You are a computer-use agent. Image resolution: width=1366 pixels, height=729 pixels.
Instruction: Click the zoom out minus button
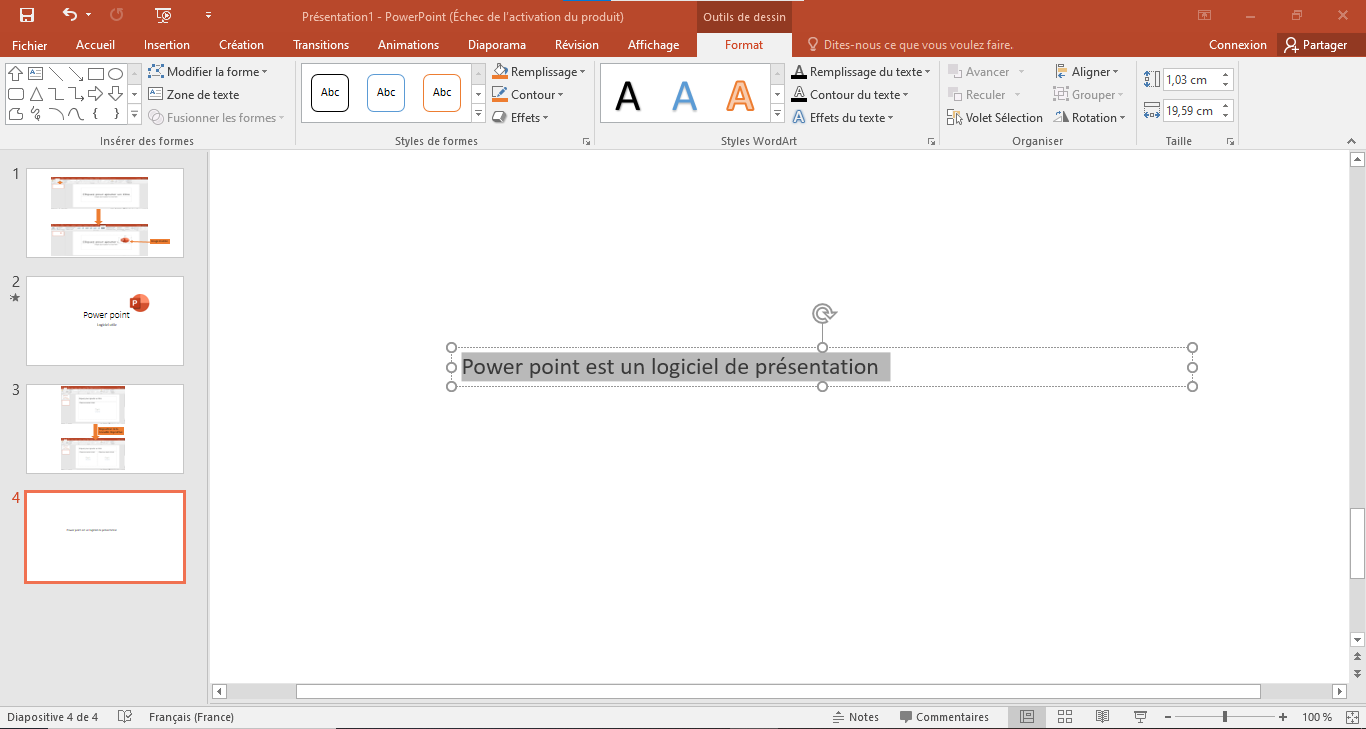point(1166,717)
